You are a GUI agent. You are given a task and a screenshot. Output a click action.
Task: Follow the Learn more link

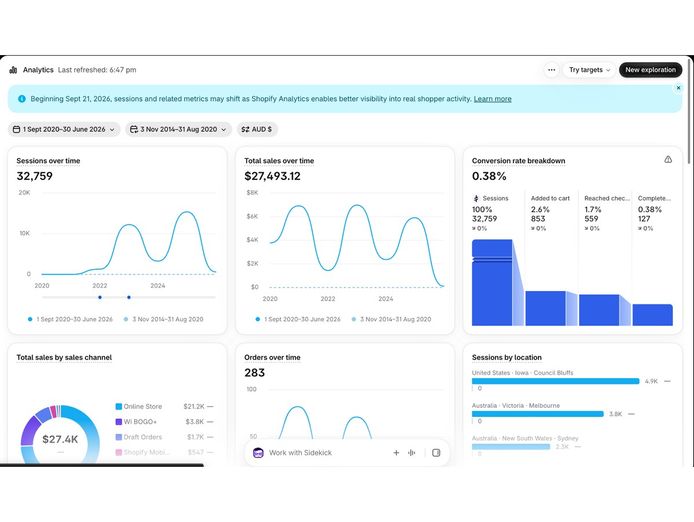(492, 99)
